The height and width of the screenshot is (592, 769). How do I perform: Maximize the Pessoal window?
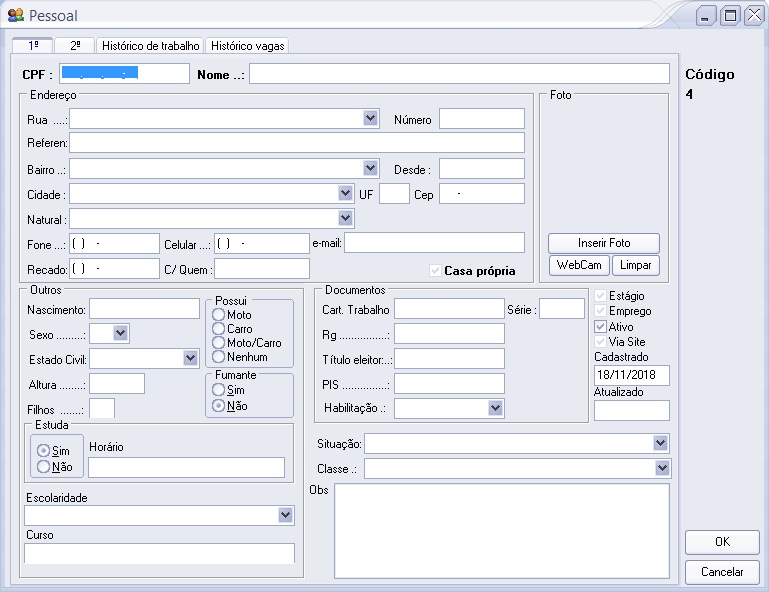pos(730,15)
